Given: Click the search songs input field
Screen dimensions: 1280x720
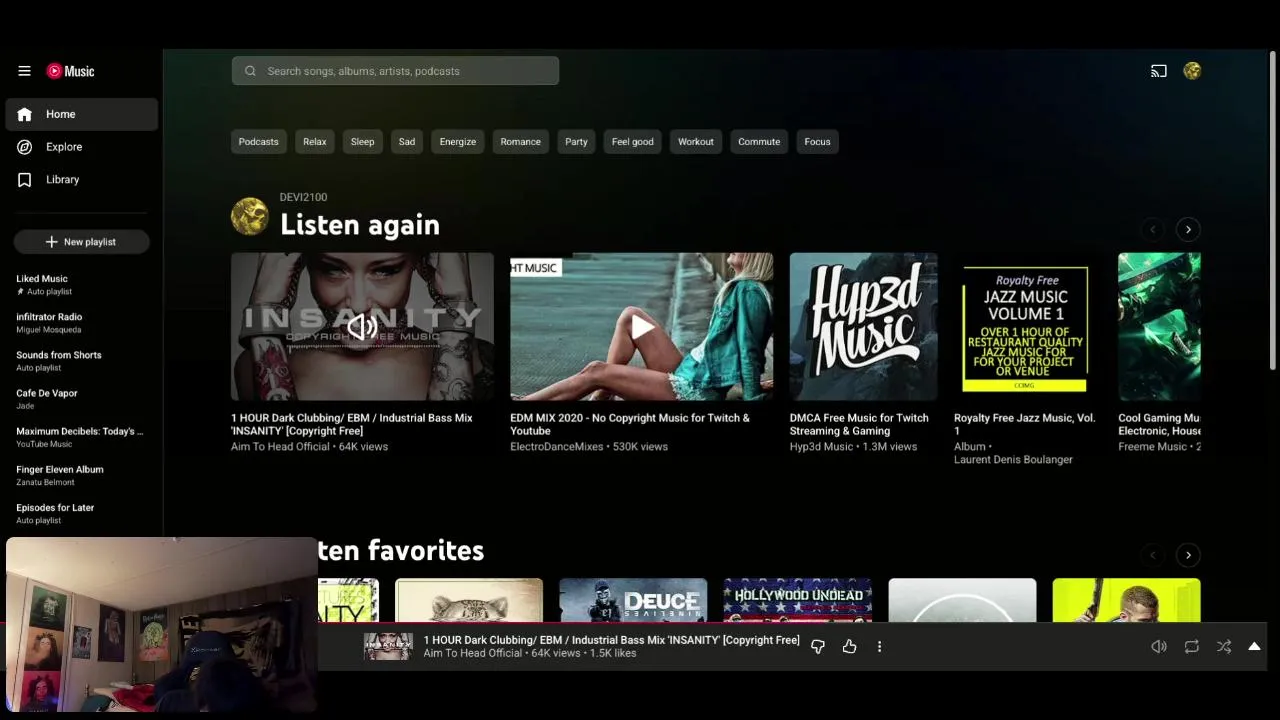Looking at the screenshot, I should [x=395, y=71].
